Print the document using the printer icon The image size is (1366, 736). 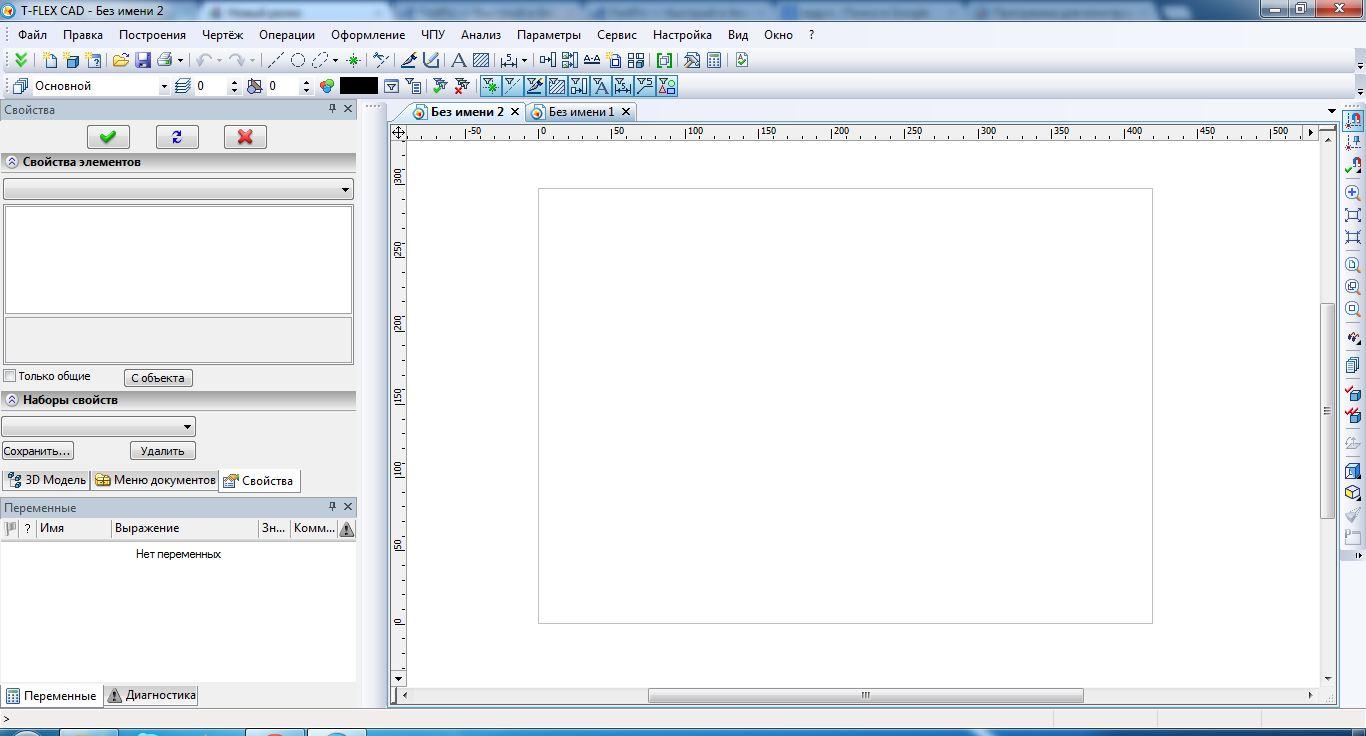(165, 60)
